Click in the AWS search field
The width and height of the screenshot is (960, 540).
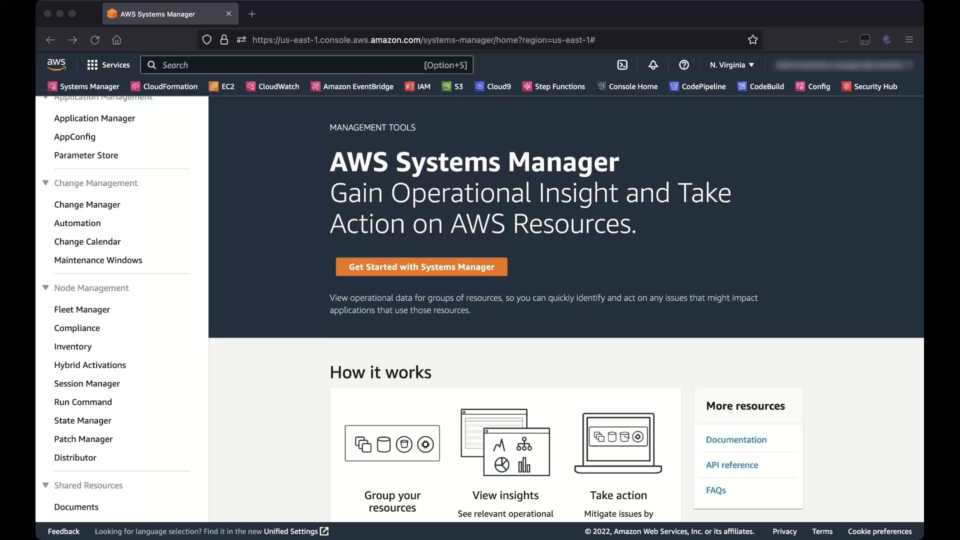[306, 65]
